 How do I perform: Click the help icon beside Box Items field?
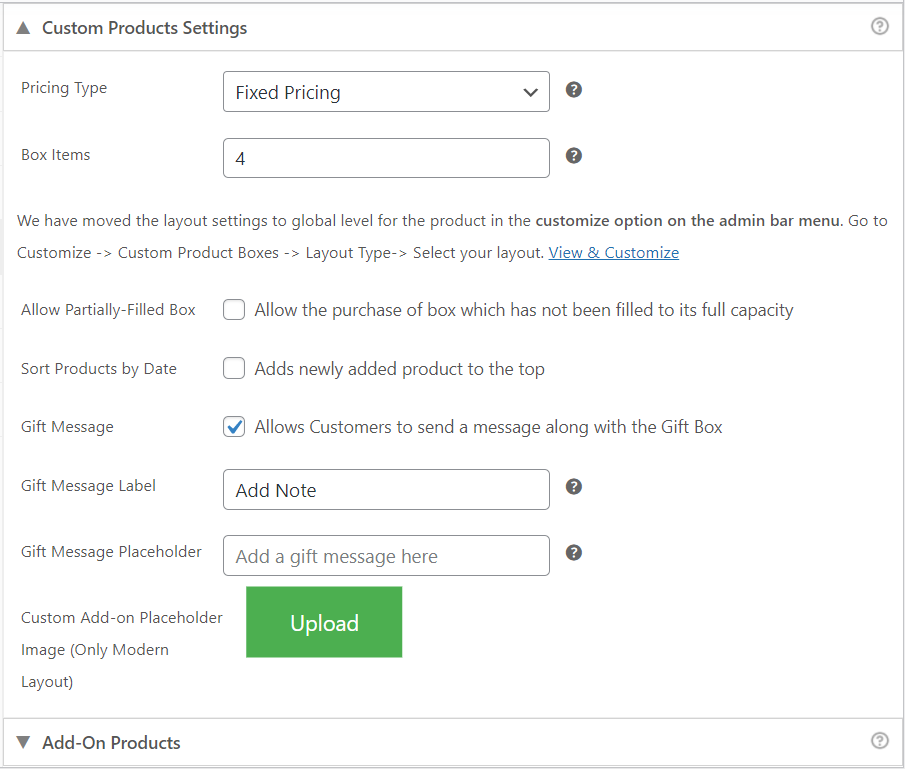573,155
